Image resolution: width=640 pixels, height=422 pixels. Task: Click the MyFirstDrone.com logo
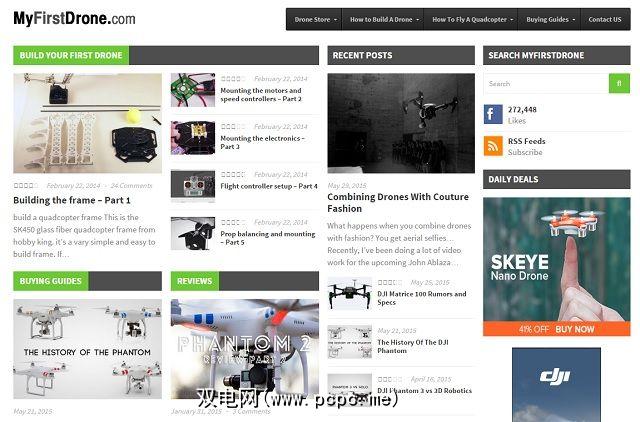[x=74, y=19]
